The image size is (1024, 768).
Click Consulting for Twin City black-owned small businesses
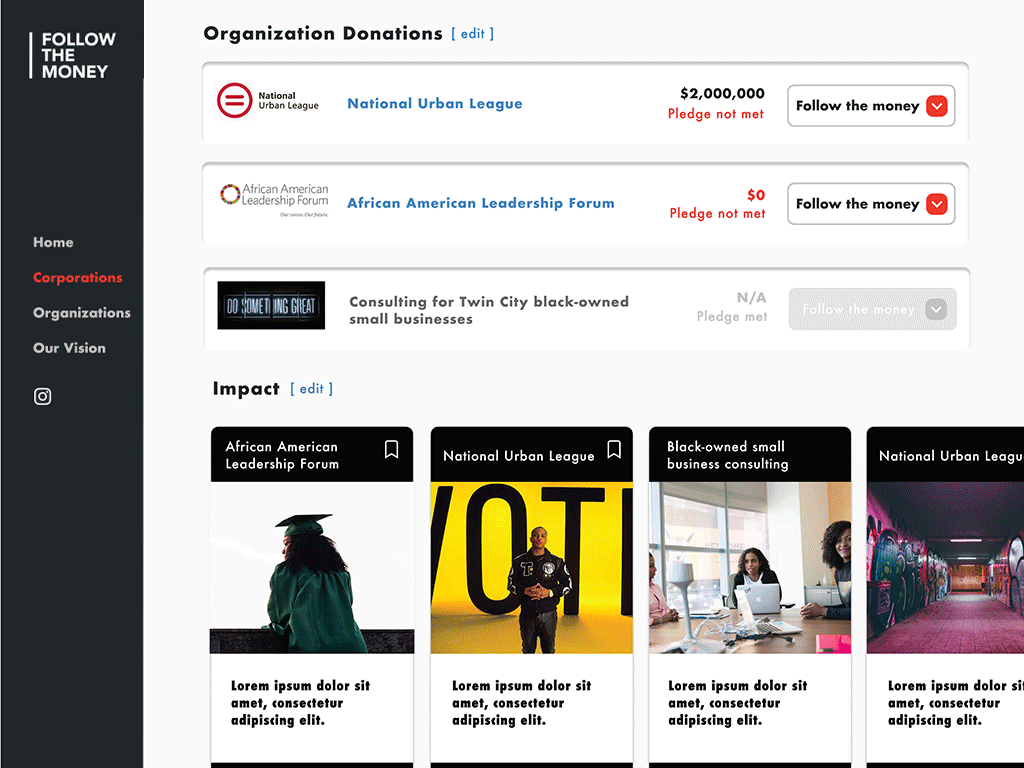tap(489, 310)
